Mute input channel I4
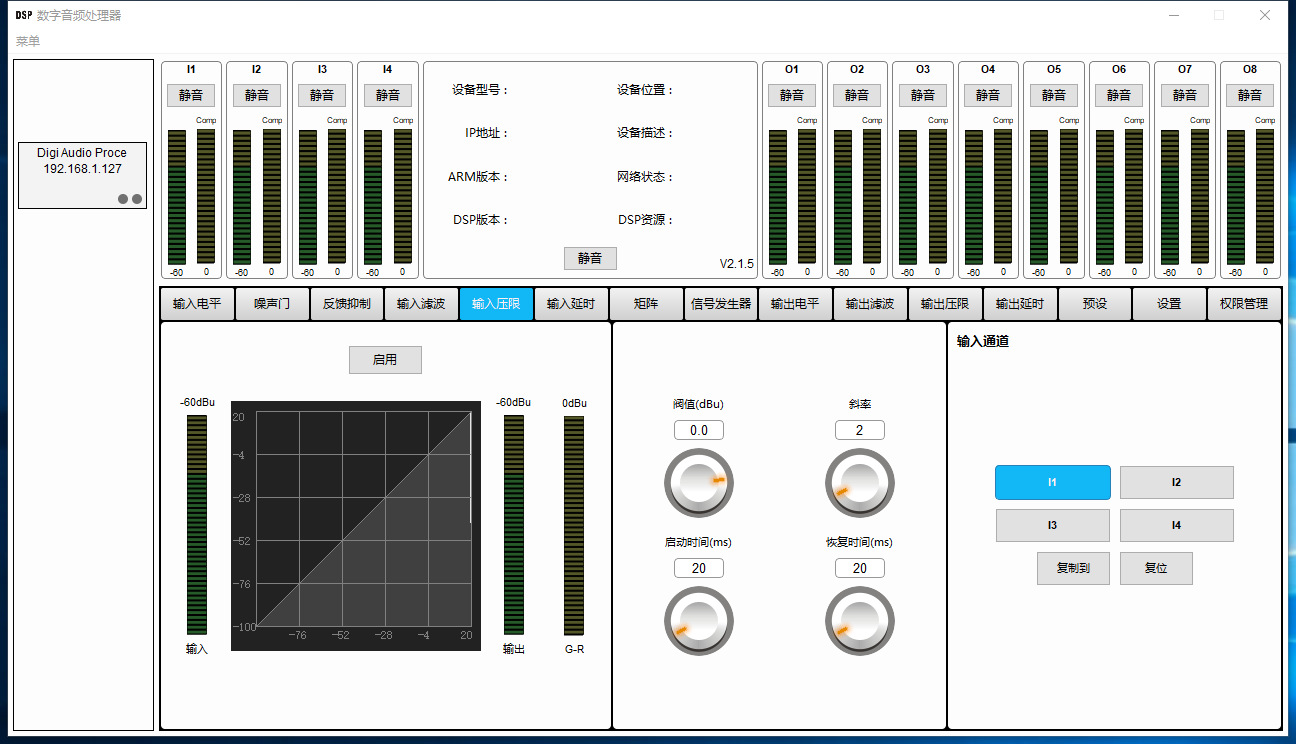The width and height of the screenshot is (1296, 744). pyautogui.click(x=388, y=95)
